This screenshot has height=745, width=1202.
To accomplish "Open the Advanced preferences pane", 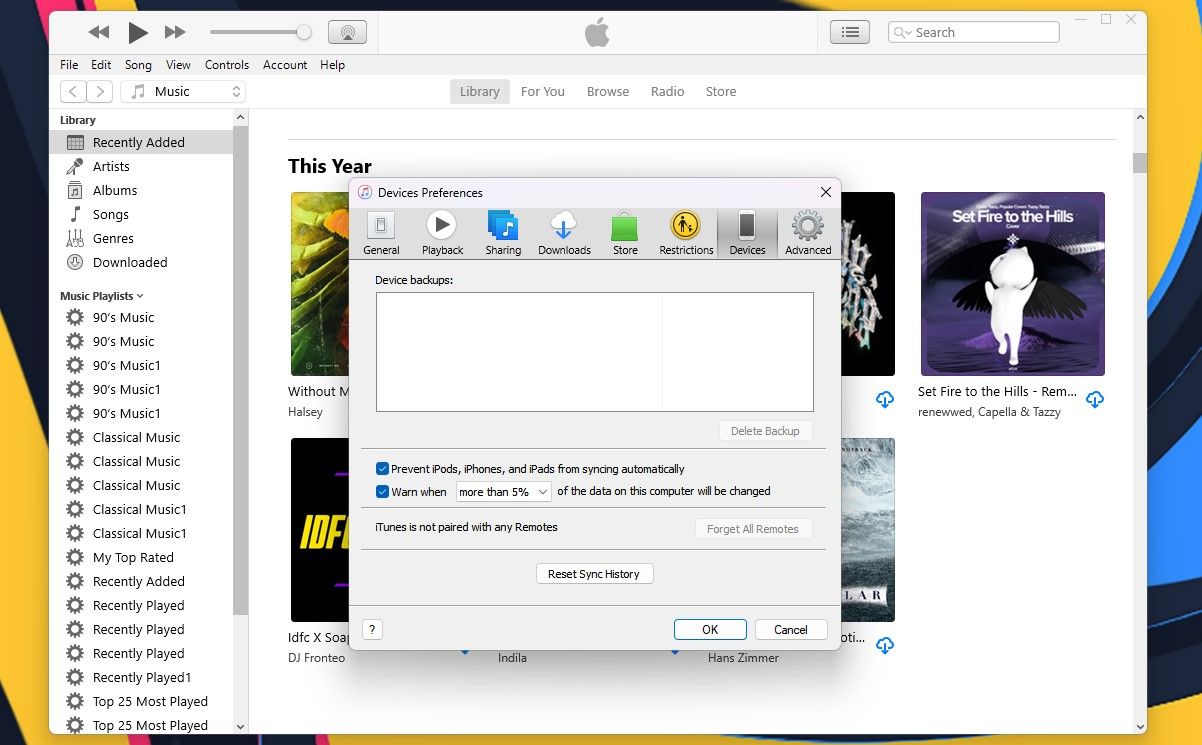I will pyautogui.click(x=808, y=233).
